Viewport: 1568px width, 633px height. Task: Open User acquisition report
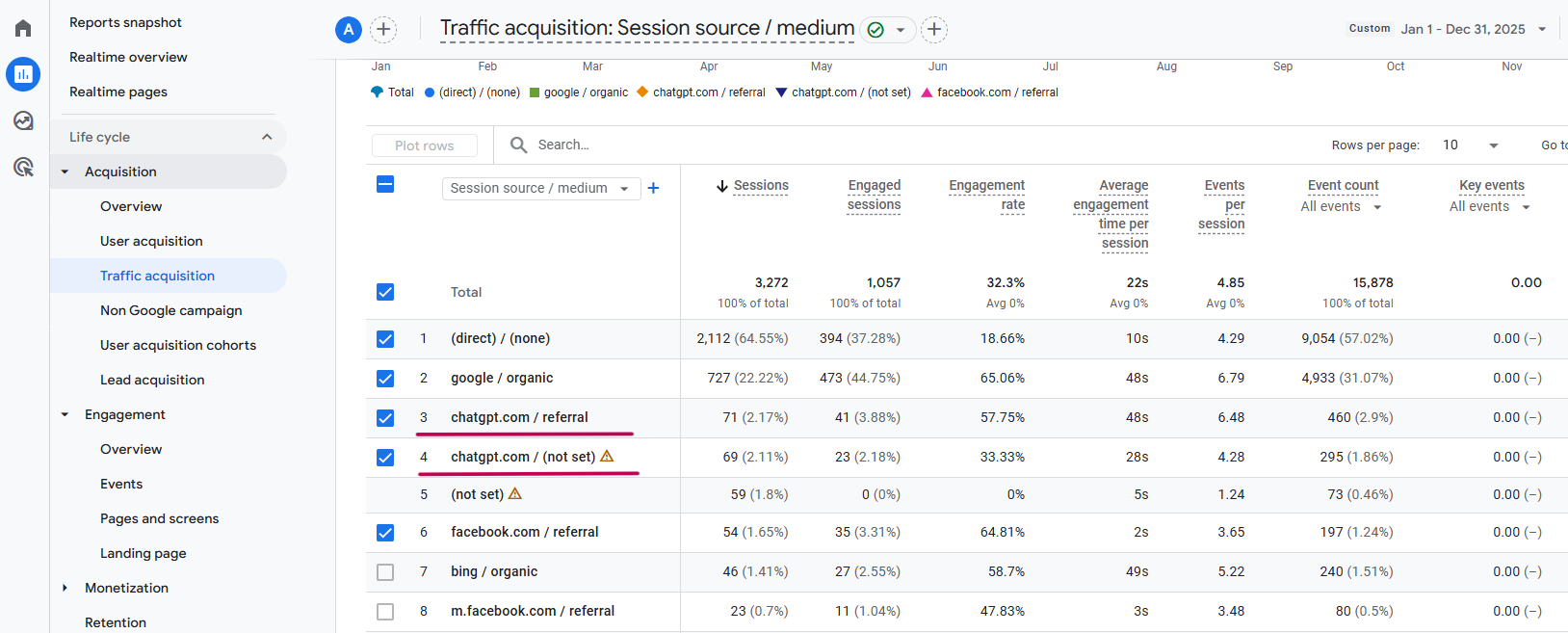151,241
